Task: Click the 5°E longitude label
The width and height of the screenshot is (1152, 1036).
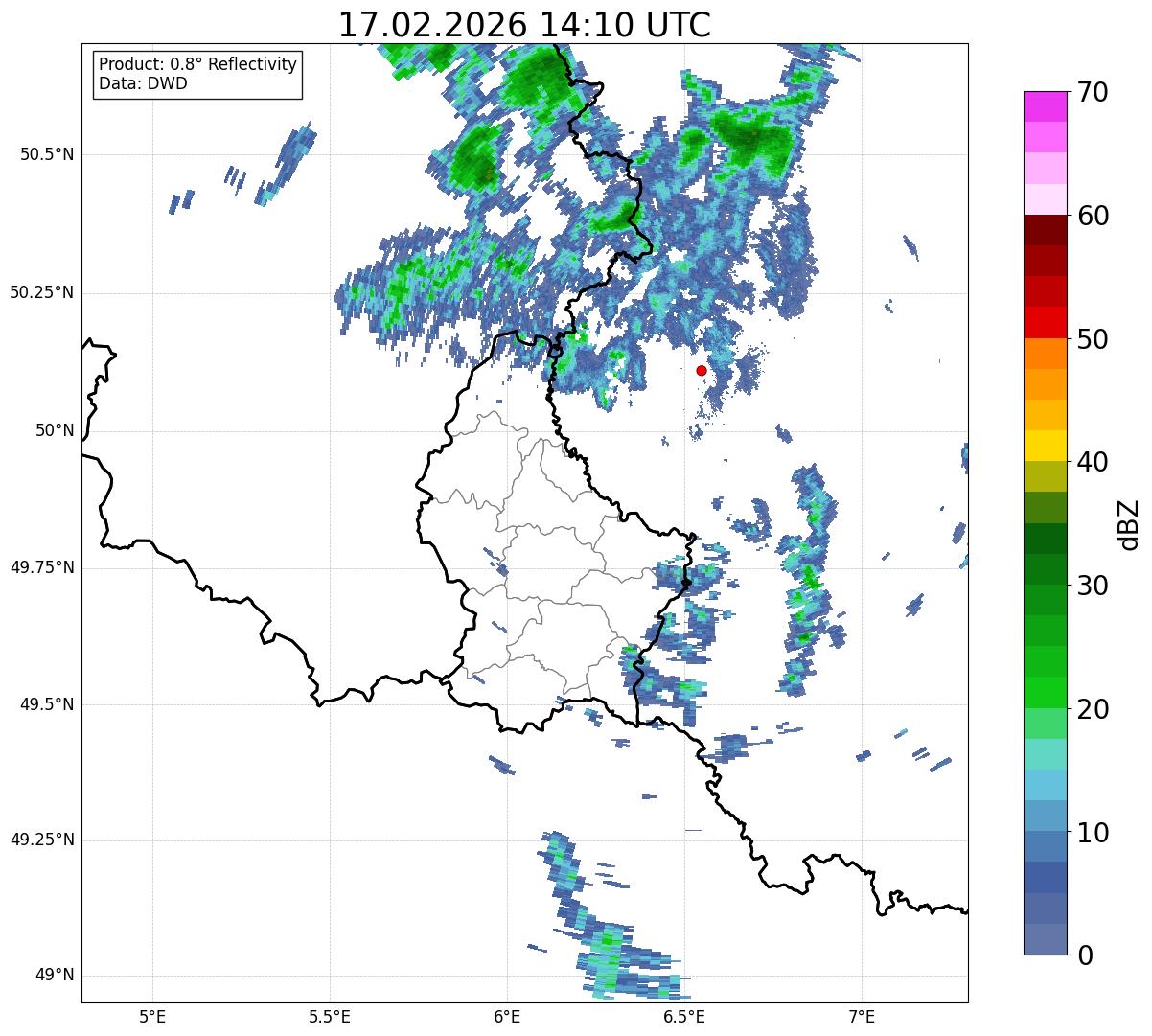Action: pyautogui.click(x=152, y=1016)
